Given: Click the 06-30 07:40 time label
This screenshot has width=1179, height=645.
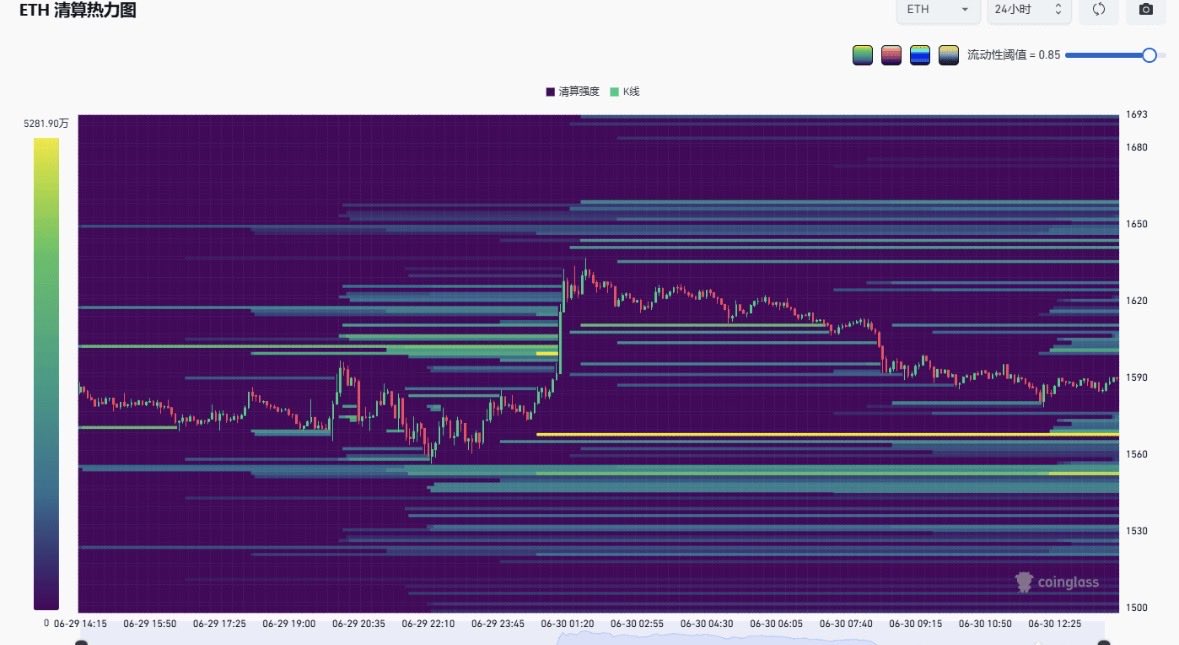Looking at the screenshot, I should [846, 624].
